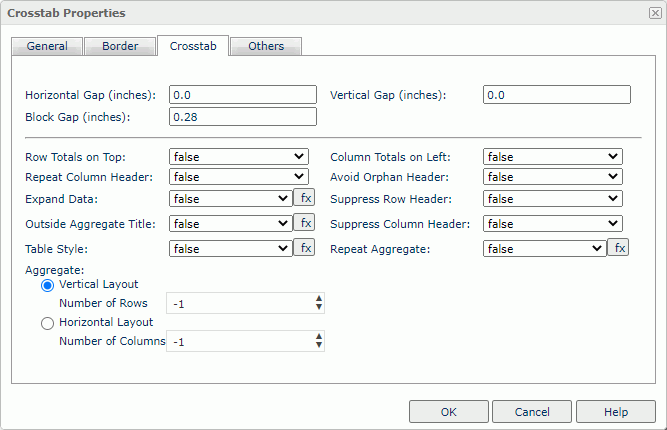Choose the Horizontal Layout option
The width and height of the screenshot is (667, 430).
tap(47, 323)
